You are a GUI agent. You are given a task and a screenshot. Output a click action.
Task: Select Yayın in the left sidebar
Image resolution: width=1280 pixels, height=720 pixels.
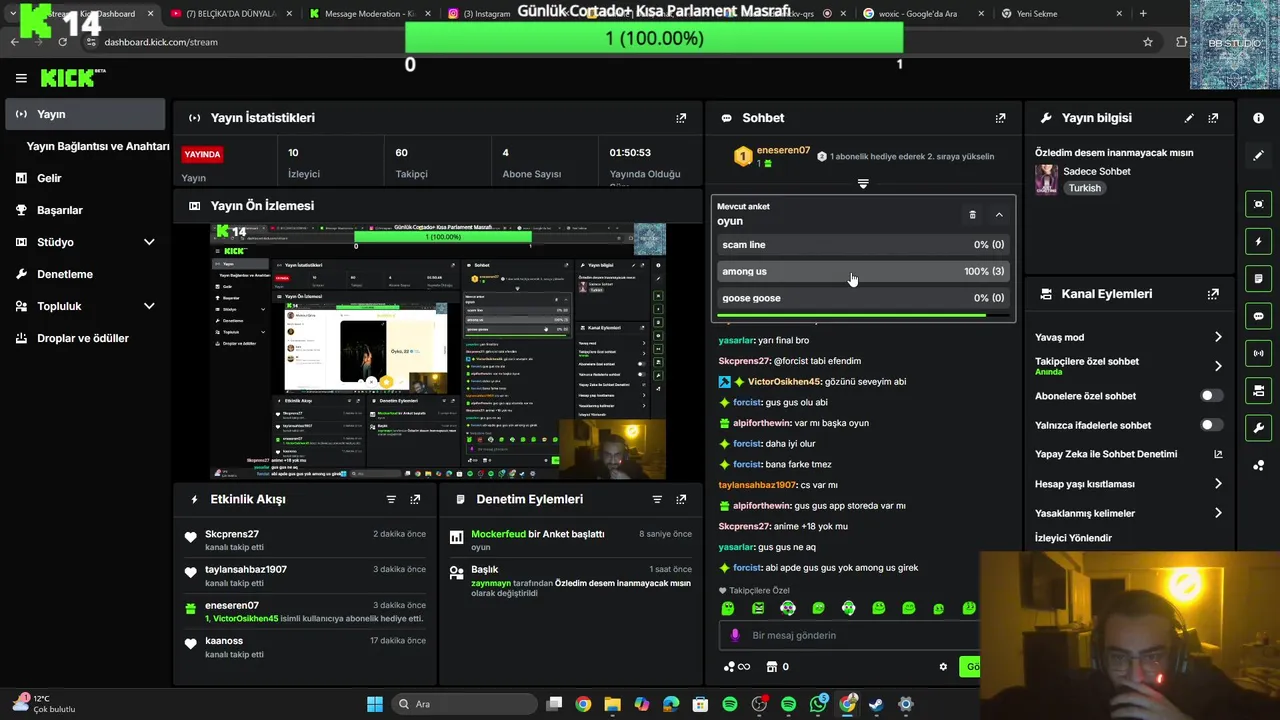pos(85,114)
